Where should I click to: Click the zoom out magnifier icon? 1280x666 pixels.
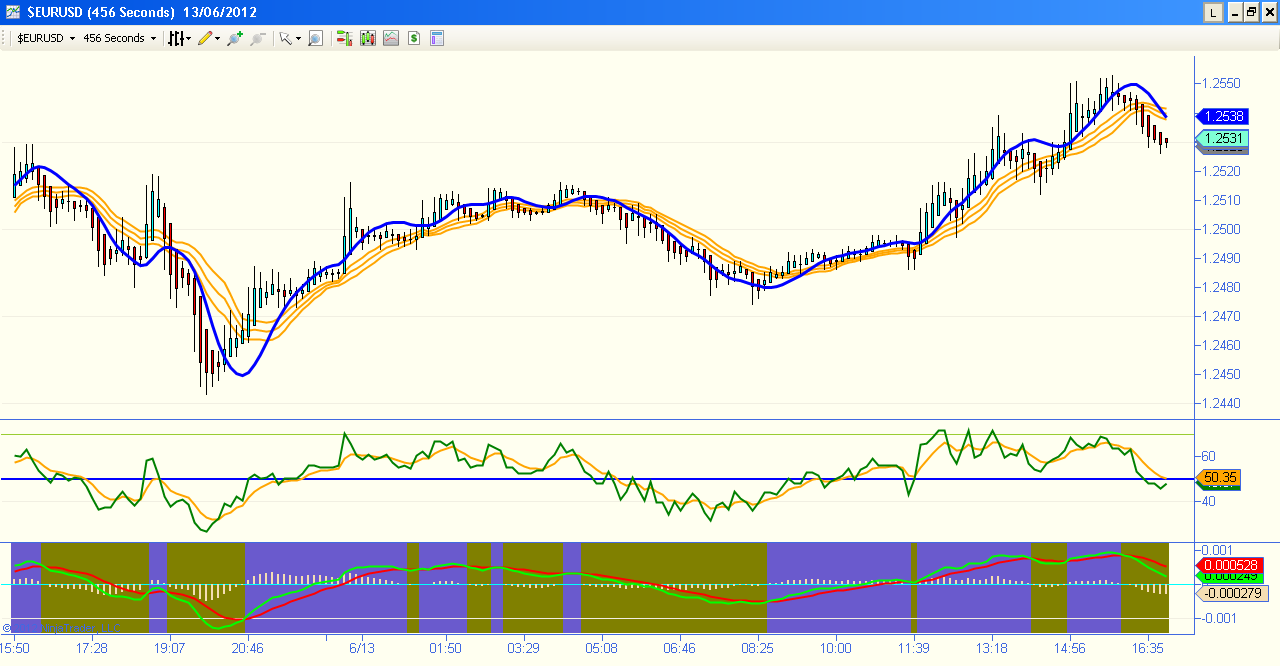(x=258, y=38)
